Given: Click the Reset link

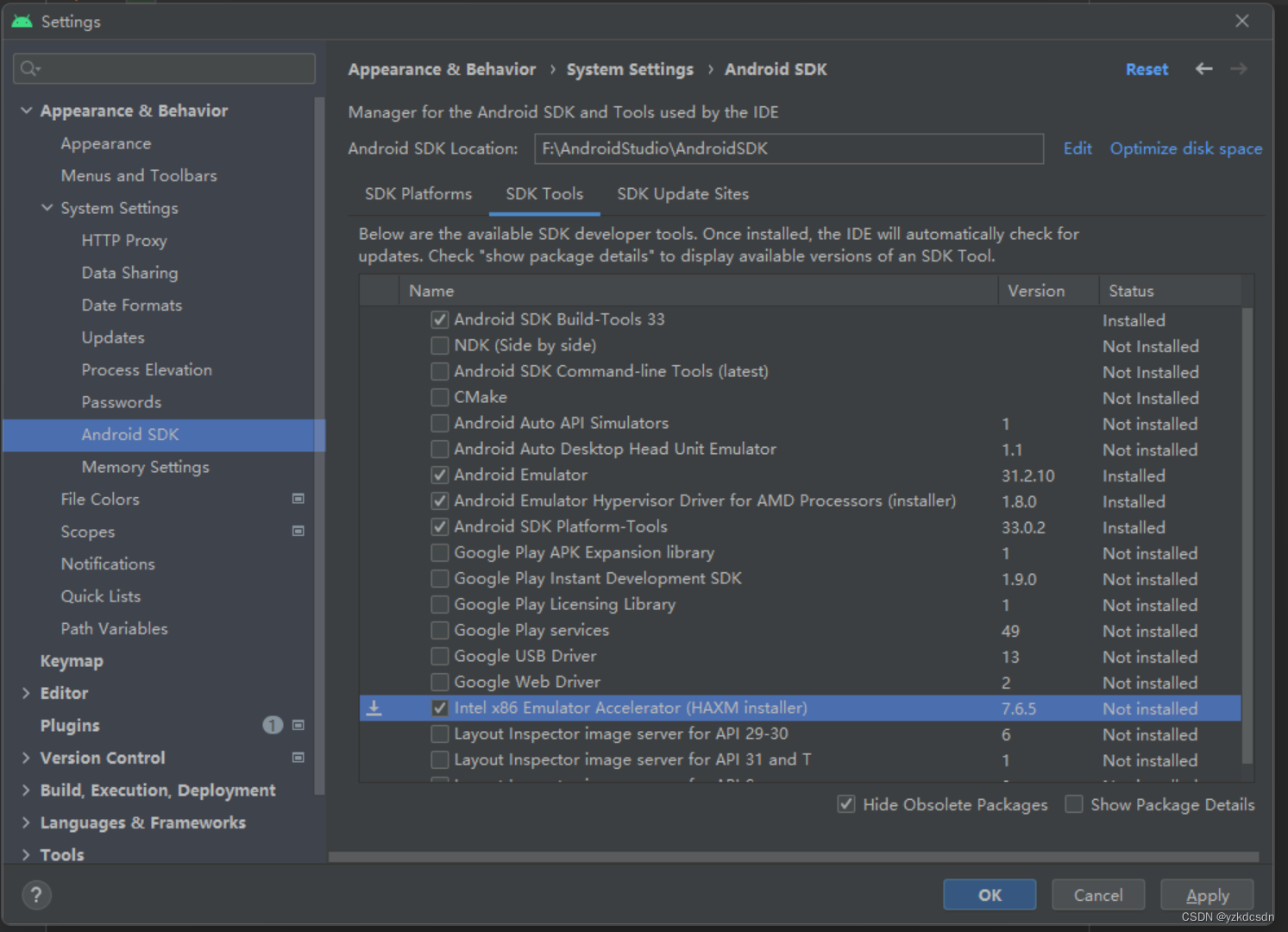Looking at the screenshot, I should pos(1147,69).
